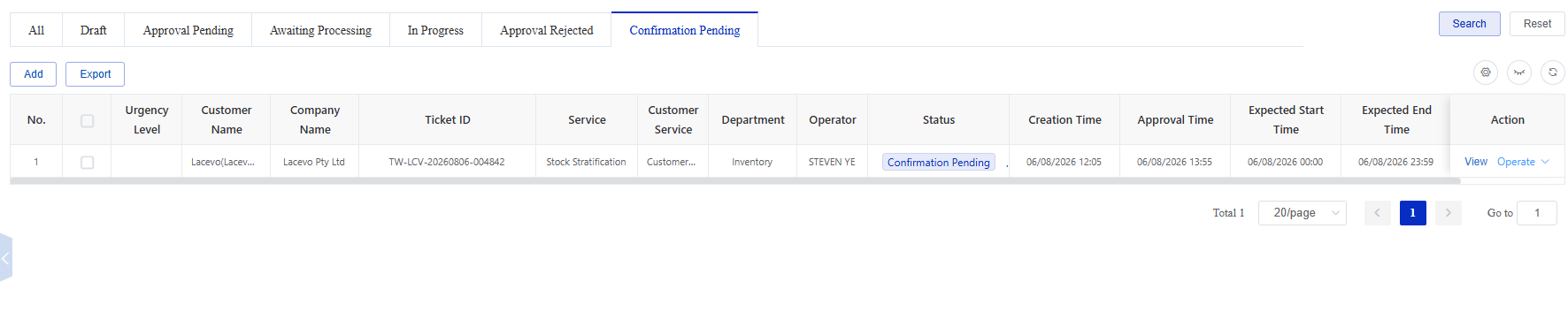Tick the select-all checkbox in header

pos(87,120)
